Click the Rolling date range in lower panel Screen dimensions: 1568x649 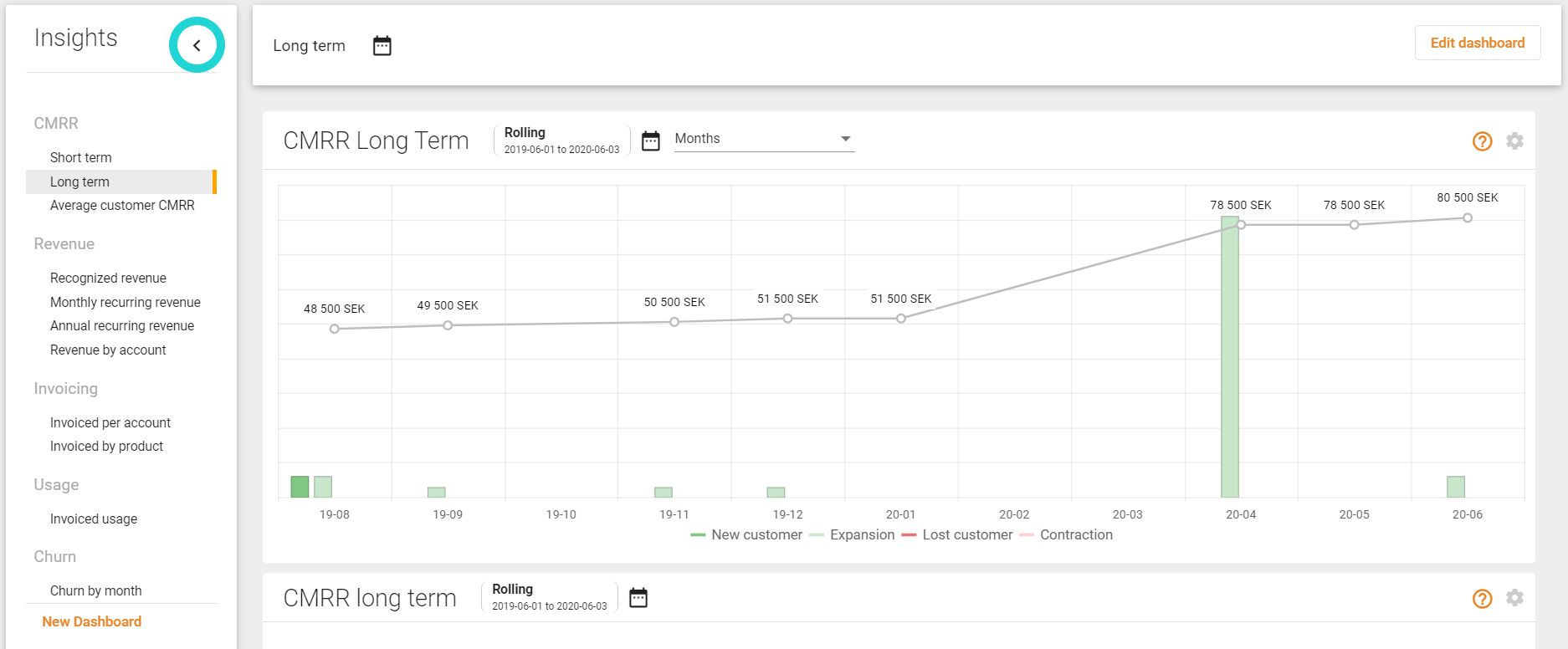(x=550, y=597)
